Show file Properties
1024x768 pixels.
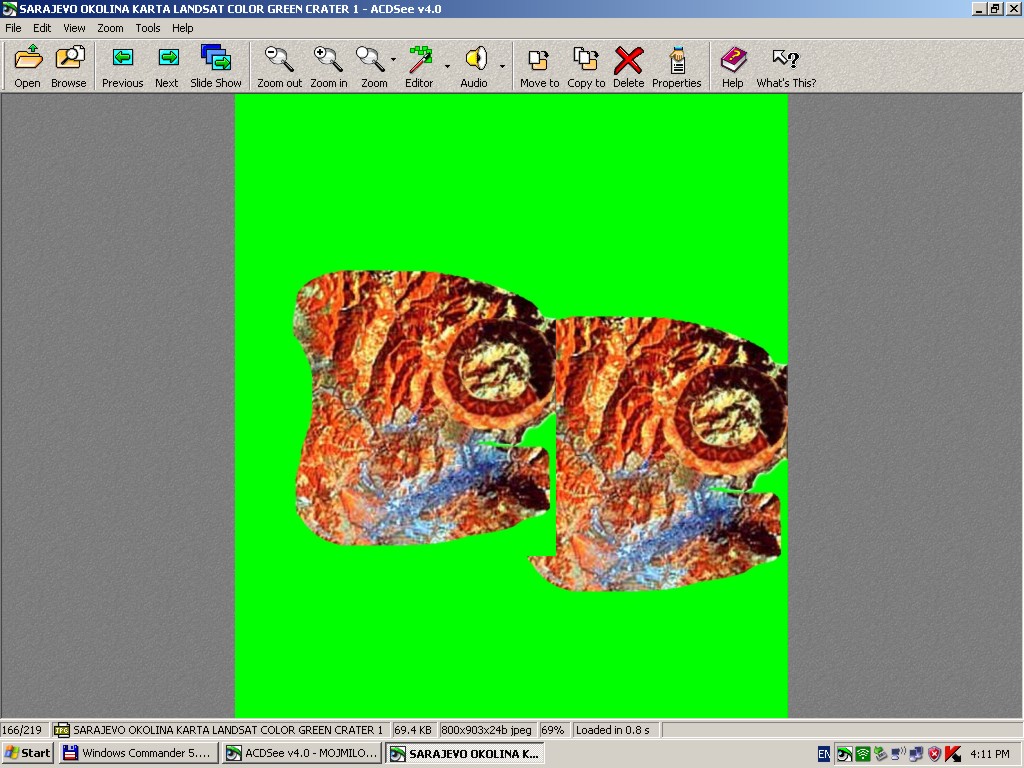(677, 67)
